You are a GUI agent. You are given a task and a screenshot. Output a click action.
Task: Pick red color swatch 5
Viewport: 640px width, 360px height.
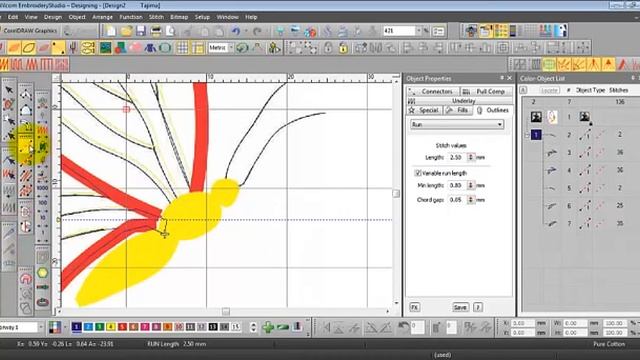(x=122, y=327)
